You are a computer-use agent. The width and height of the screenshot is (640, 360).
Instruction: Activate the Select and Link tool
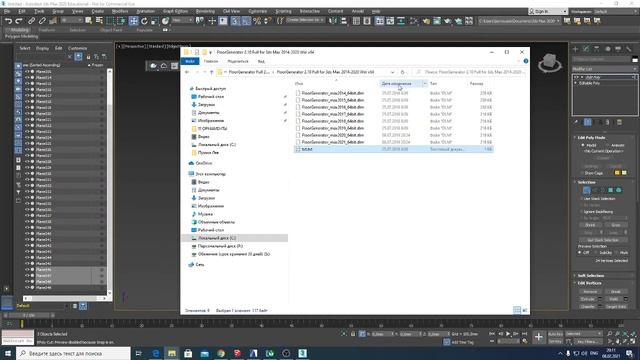[x=31, y=21]
